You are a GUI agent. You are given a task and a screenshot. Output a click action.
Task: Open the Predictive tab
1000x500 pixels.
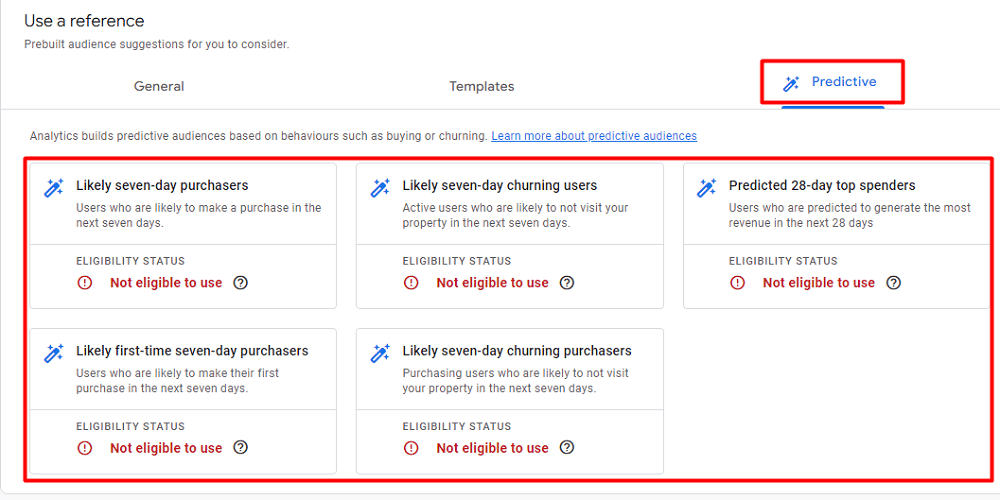[x=832, y=83]
